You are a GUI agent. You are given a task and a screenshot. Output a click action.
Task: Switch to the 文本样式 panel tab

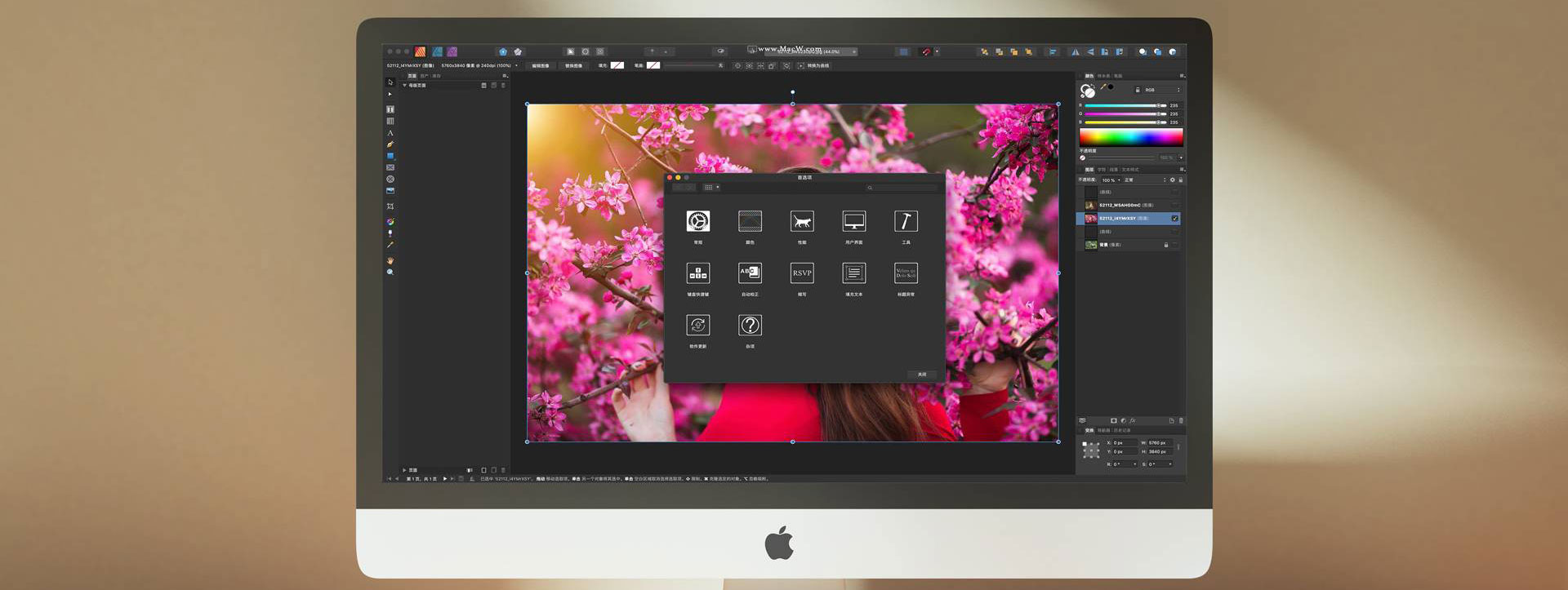(x=1130, y=170)
